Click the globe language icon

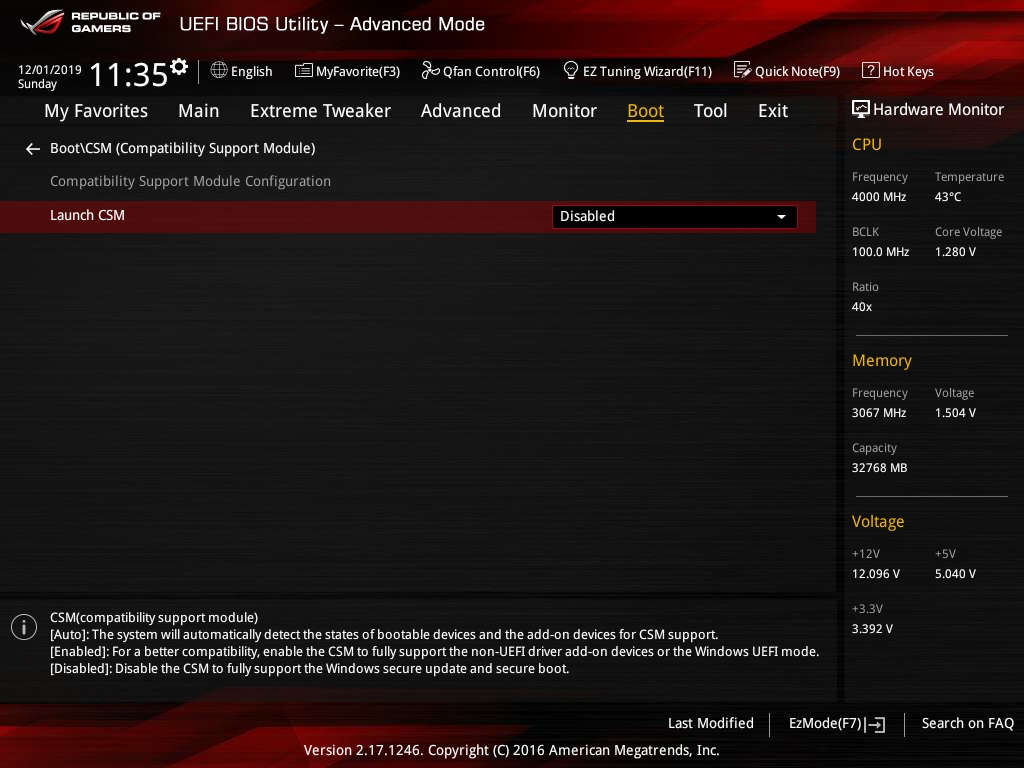(x=219, y=70)
